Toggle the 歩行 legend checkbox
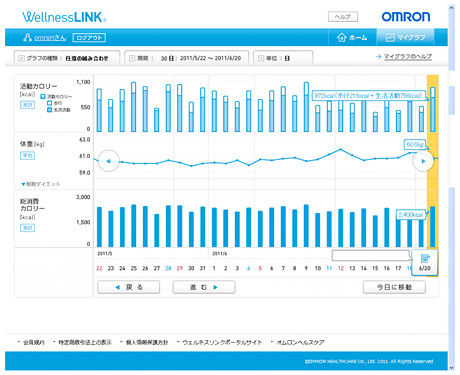This screenshot has width=460, height=375. (49, 103)
